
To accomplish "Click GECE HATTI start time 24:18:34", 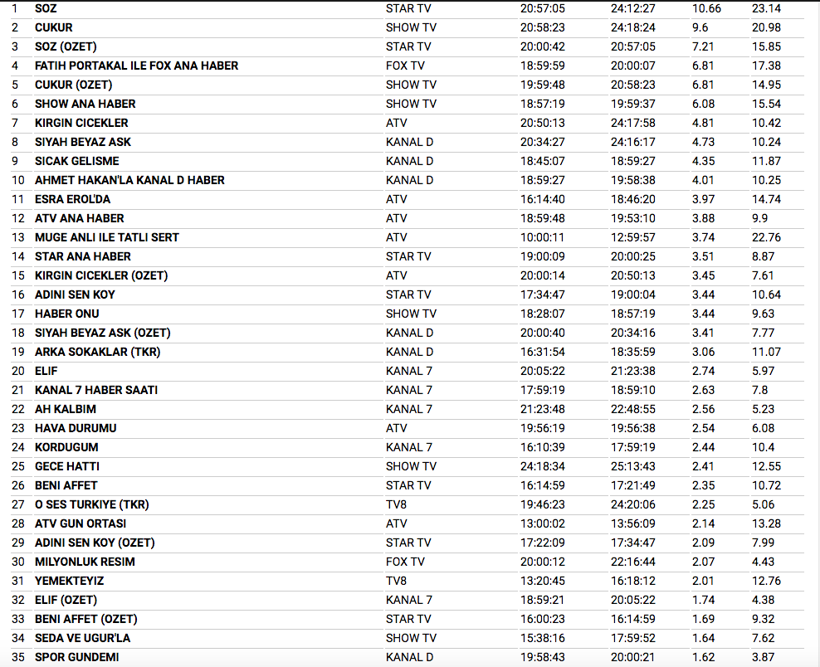I will [542, 467].
